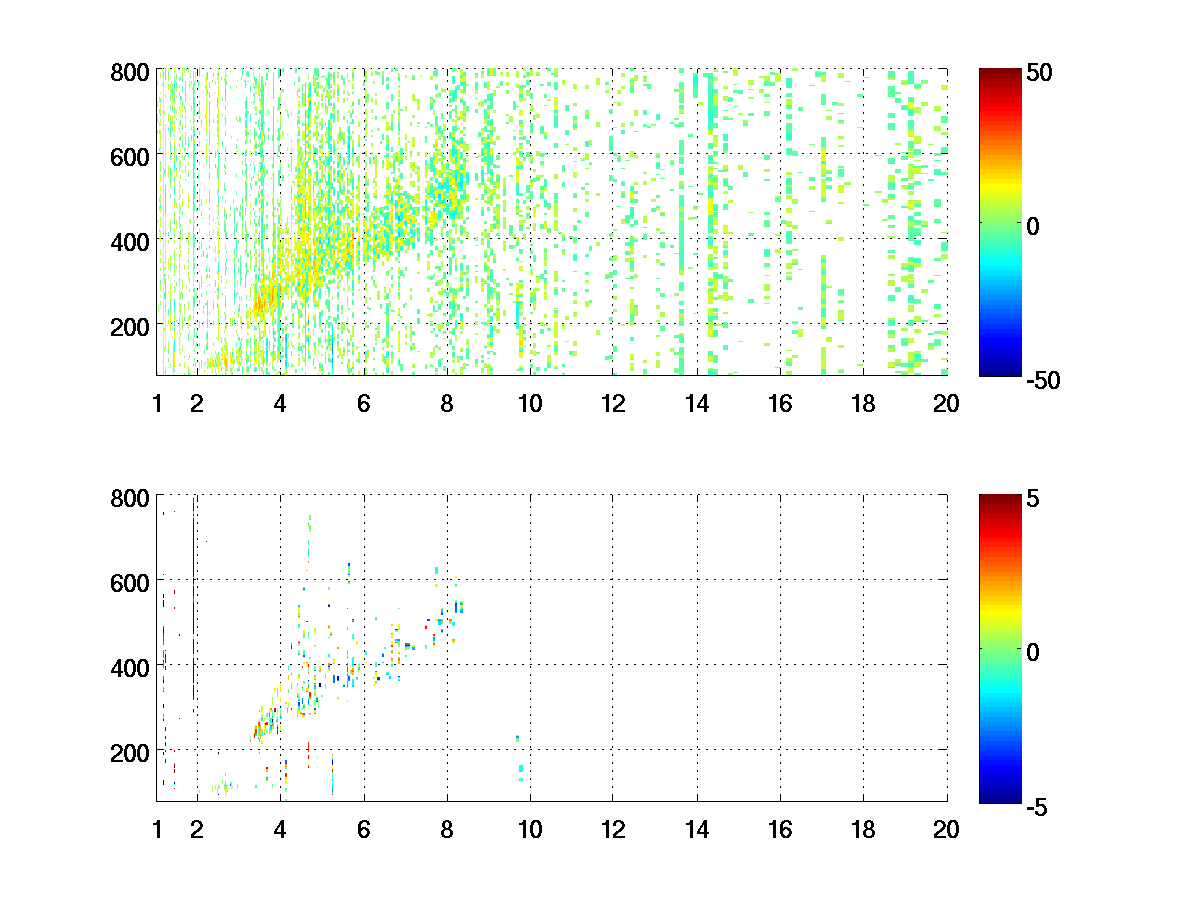
Task: Select x-axis tick '4' under top plot
Action: tap(280, 404)
